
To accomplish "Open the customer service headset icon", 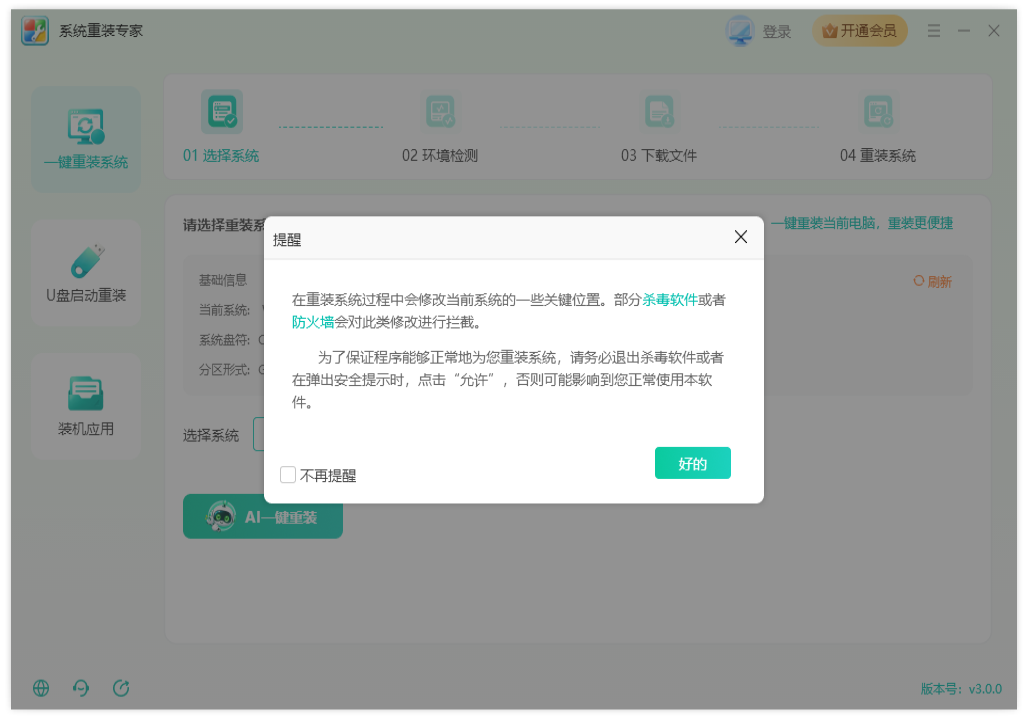I will tap(81, 688).
